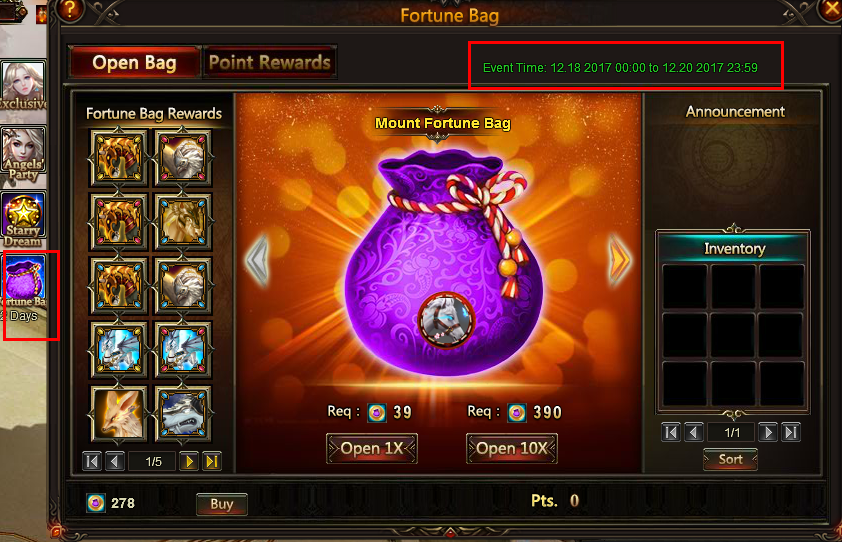Open the Starry Dream event icon
The height and width of the screenshot is (542, 842).
point(23,220)
